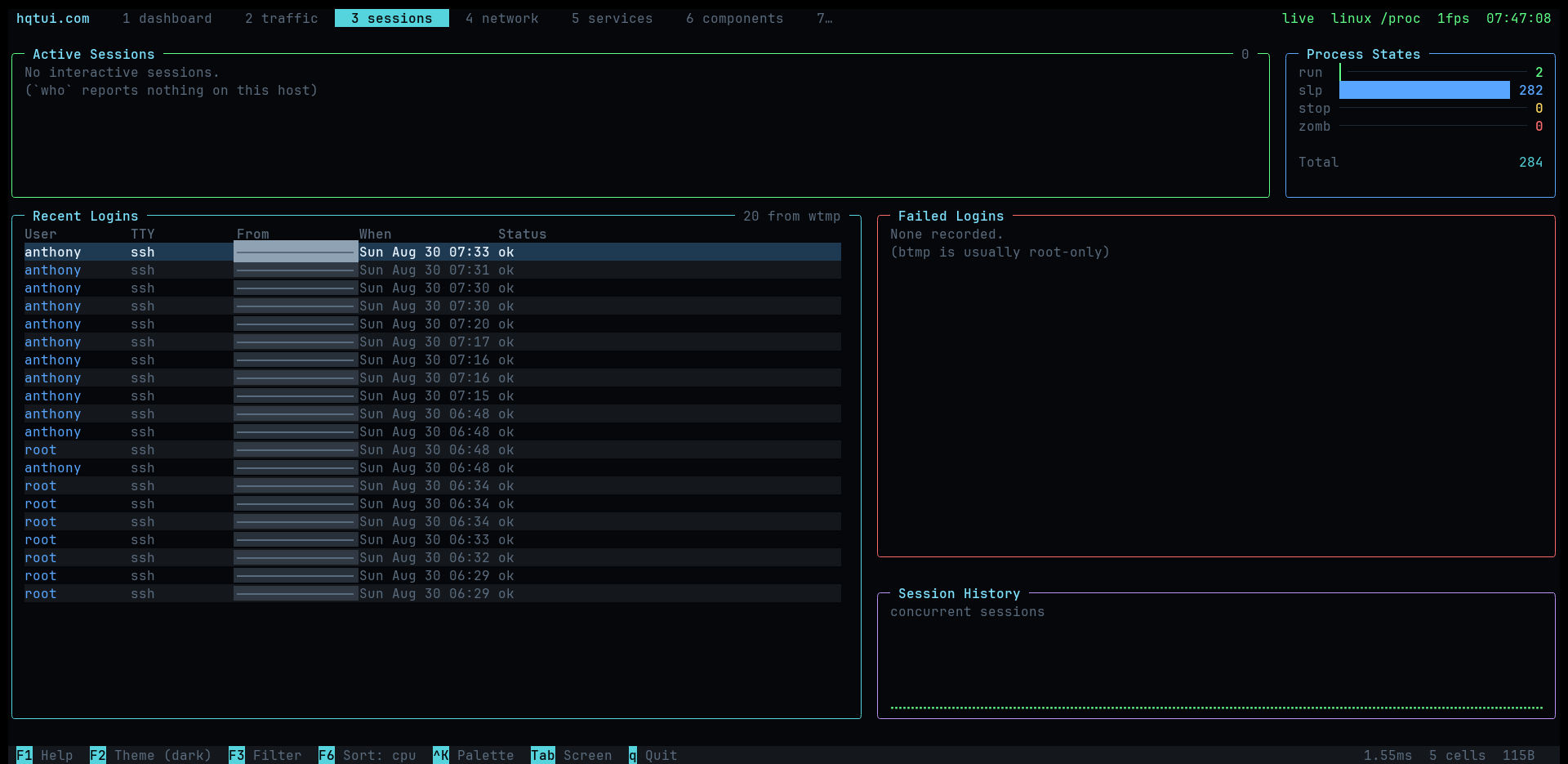This screenshot has height=764, width=1568.
Task: Click the hqtui.com title
Action: [x=53, y=18]
